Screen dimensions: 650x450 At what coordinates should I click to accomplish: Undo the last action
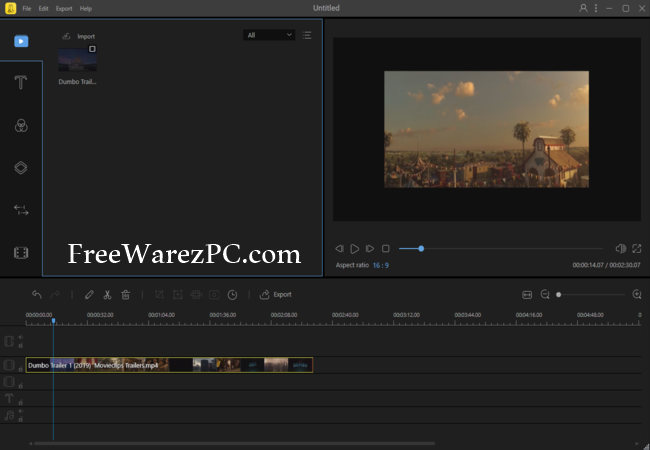tap(37, 295)
